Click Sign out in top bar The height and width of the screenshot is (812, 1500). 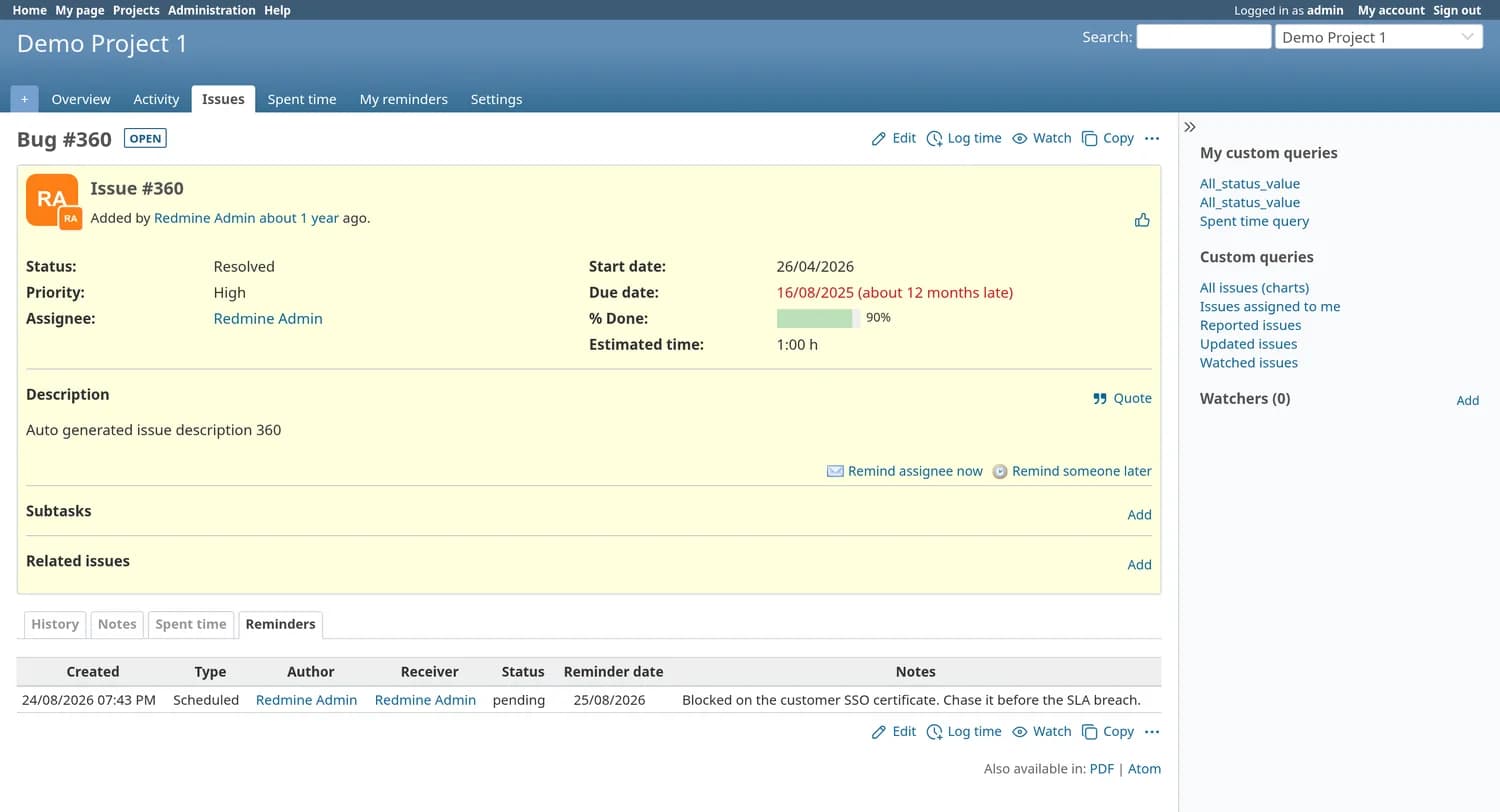[x=1457, y=10]
